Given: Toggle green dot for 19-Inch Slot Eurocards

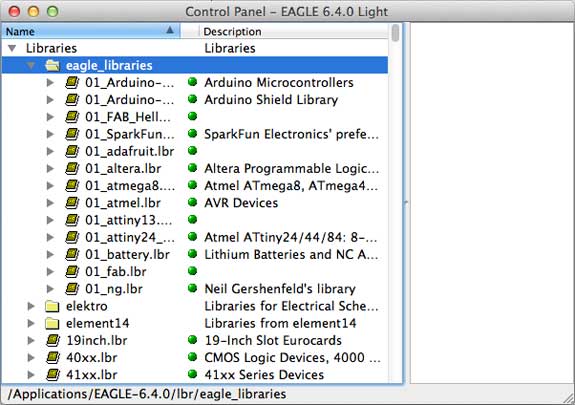Looking at the screenshot, I should coord(193,340).
